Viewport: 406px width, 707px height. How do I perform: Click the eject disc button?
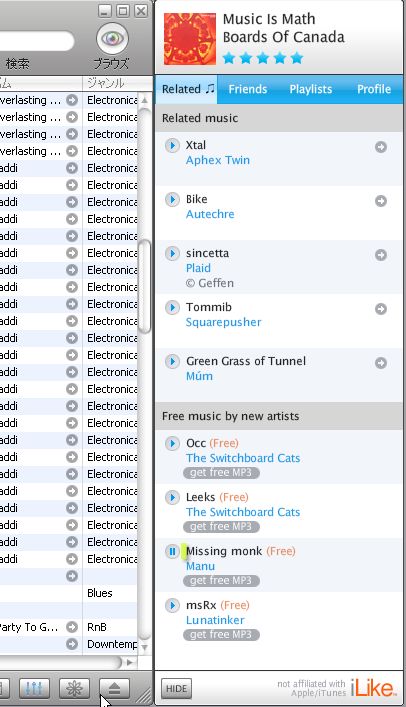(x=114, y=688)
